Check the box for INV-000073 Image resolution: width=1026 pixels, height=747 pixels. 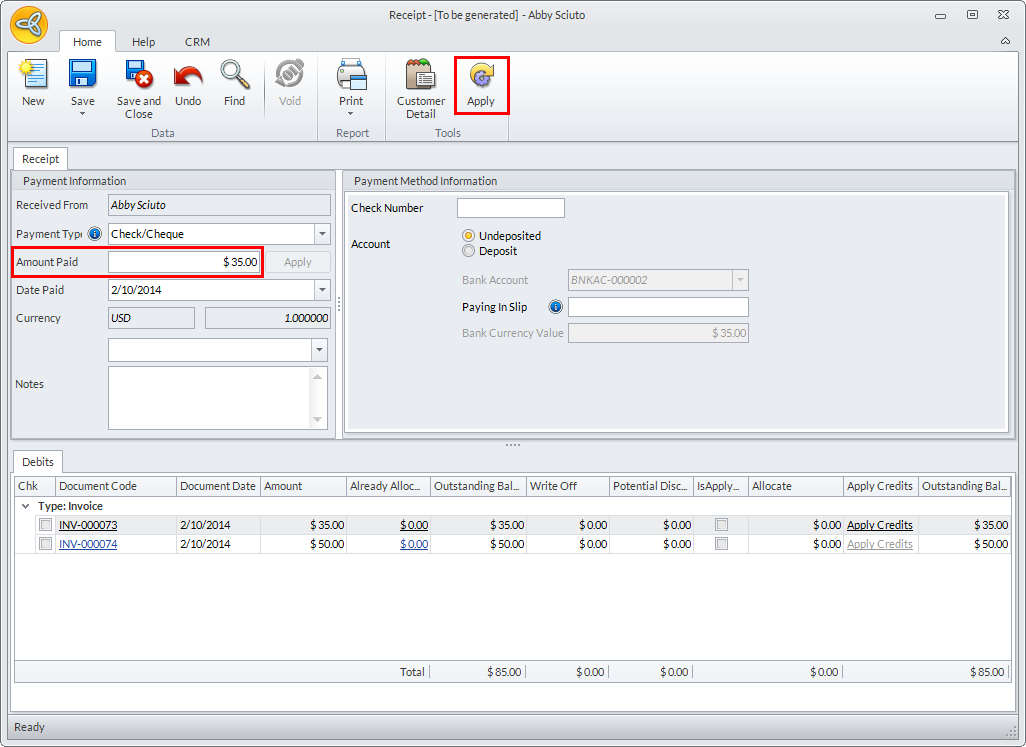(45, 525)
